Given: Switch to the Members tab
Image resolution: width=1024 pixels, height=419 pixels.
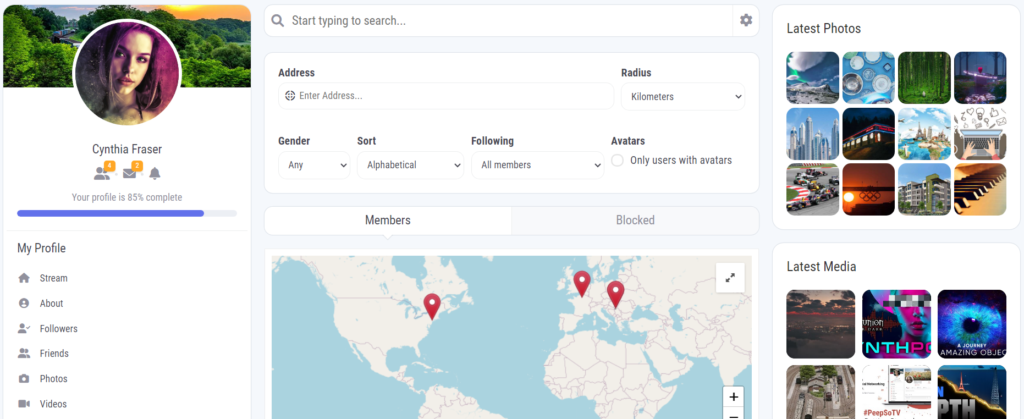Looking at the screenshot, I should point(388,221).
